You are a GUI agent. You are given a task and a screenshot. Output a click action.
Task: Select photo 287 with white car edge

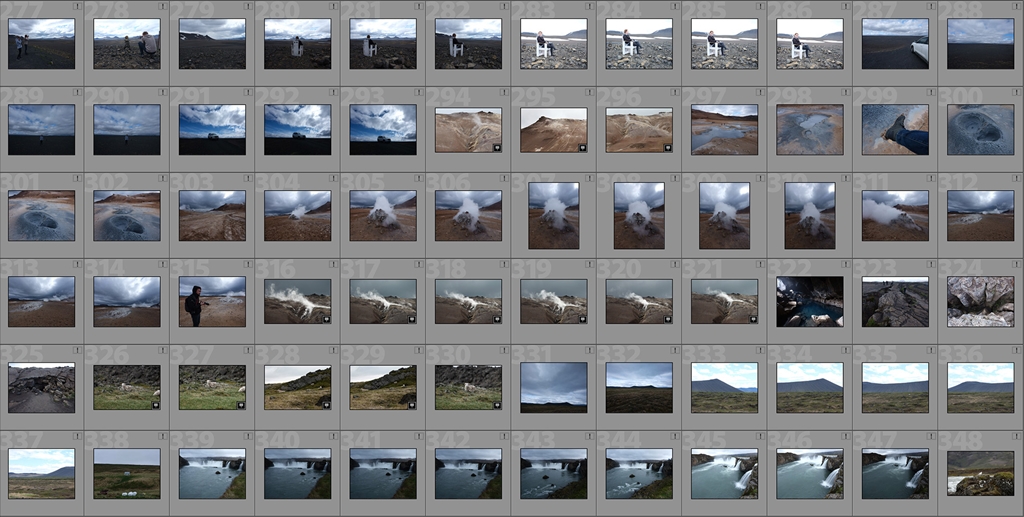[x=895, y=44]
